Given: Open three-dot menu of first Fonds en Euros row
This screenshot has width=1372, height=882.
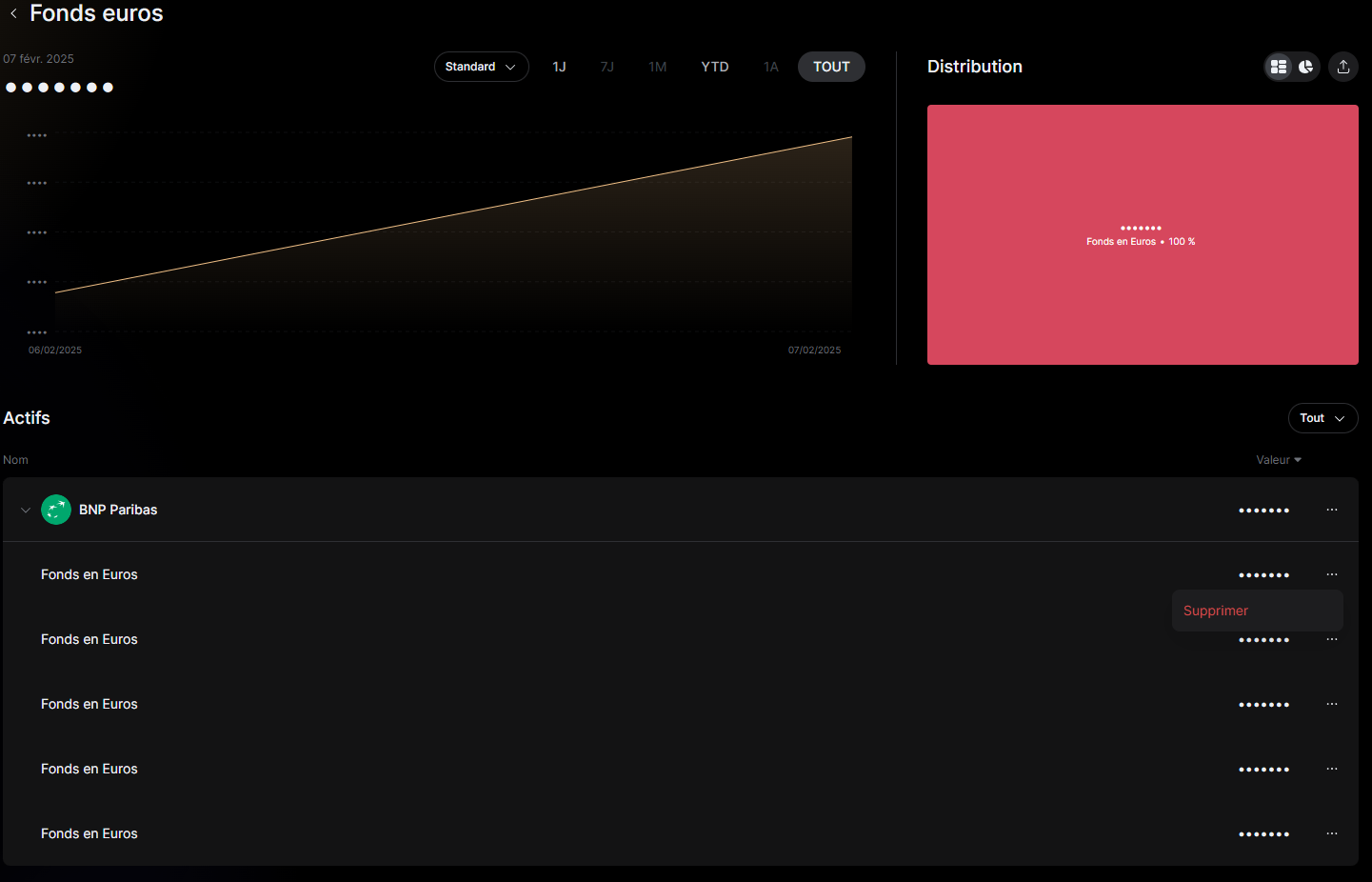Looking at the screenshot, I should tap(1332, 574).
